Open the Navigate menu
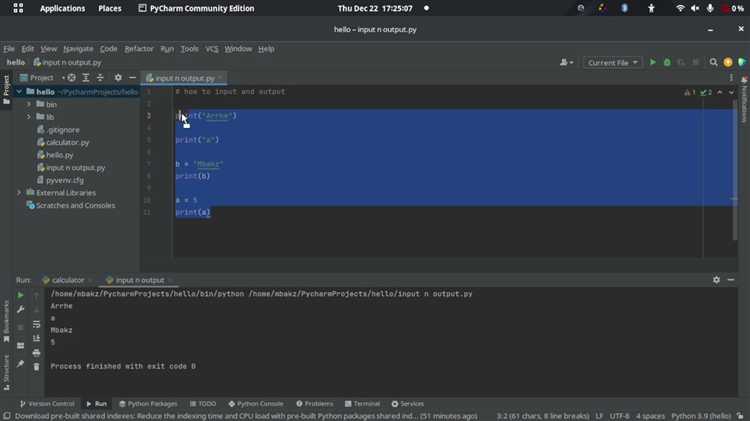This screenshot has width=750, height=421. point(78,49)
